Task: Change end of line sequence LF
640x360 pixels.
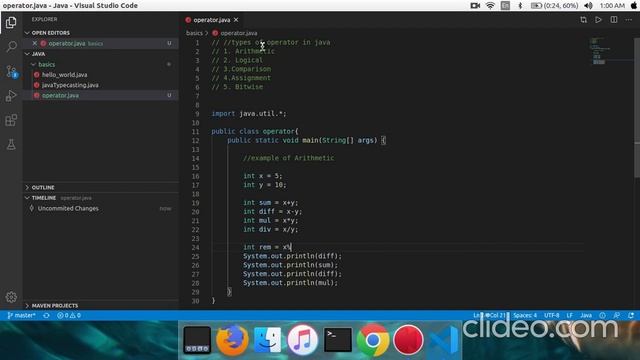Action: 570,316
